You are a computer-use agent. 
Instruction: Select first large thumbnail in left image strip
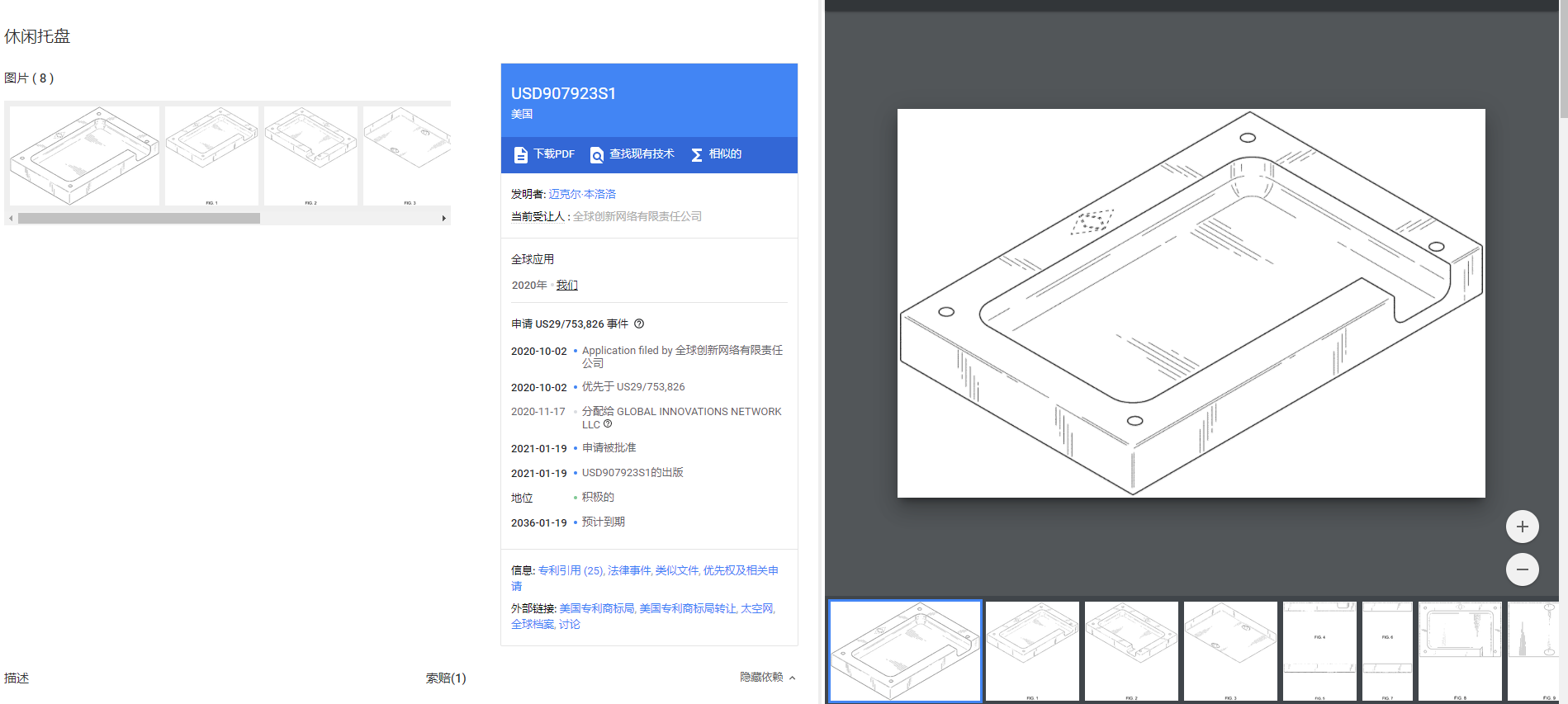pyautogui.click(x=84, y=156)
